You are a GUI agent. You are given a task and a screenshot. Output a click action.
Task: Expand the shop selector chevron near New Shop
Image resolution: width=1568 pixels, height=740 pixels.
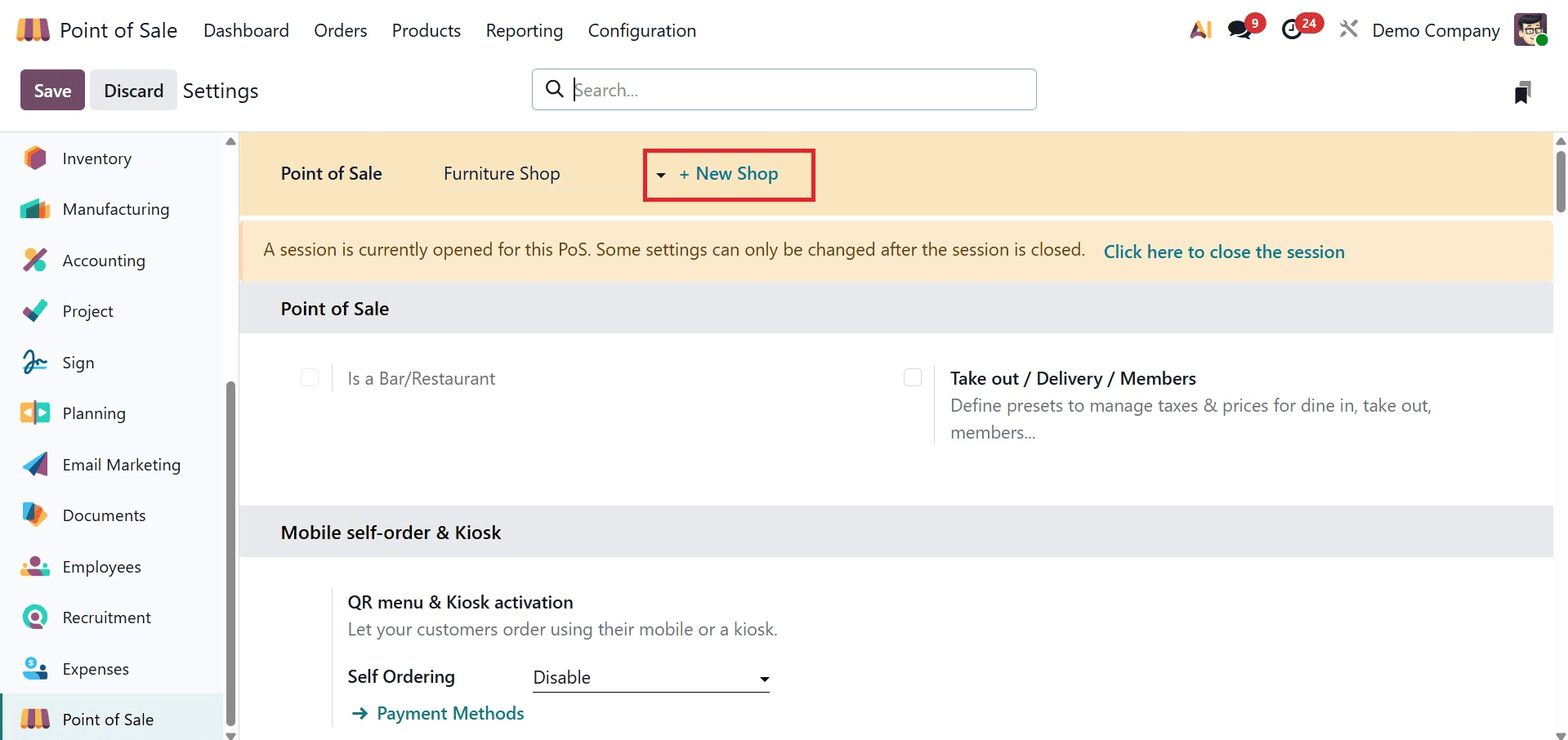coord(660,175)
